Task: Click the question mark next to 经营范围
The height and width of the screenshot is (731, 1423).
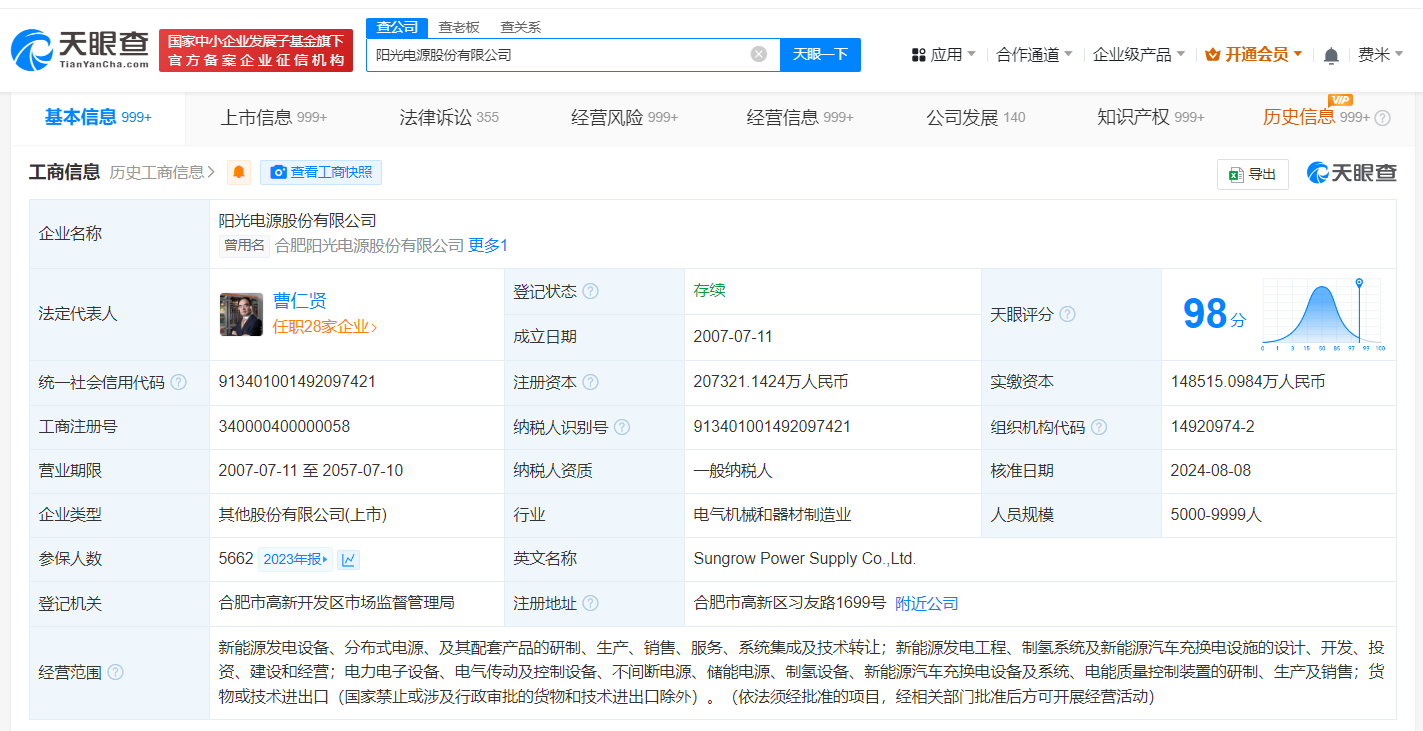Action: pos(116,673)
